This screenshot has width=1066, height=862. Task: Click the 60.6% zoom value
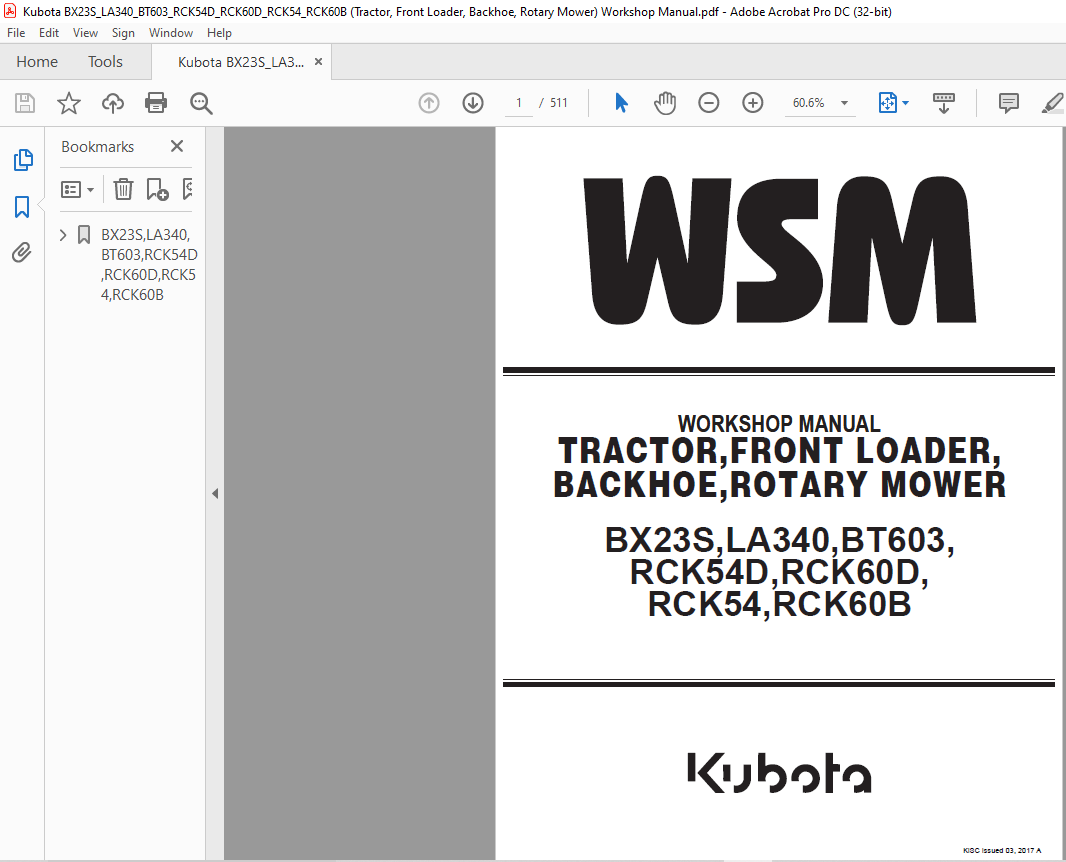[x=808, y=103]
